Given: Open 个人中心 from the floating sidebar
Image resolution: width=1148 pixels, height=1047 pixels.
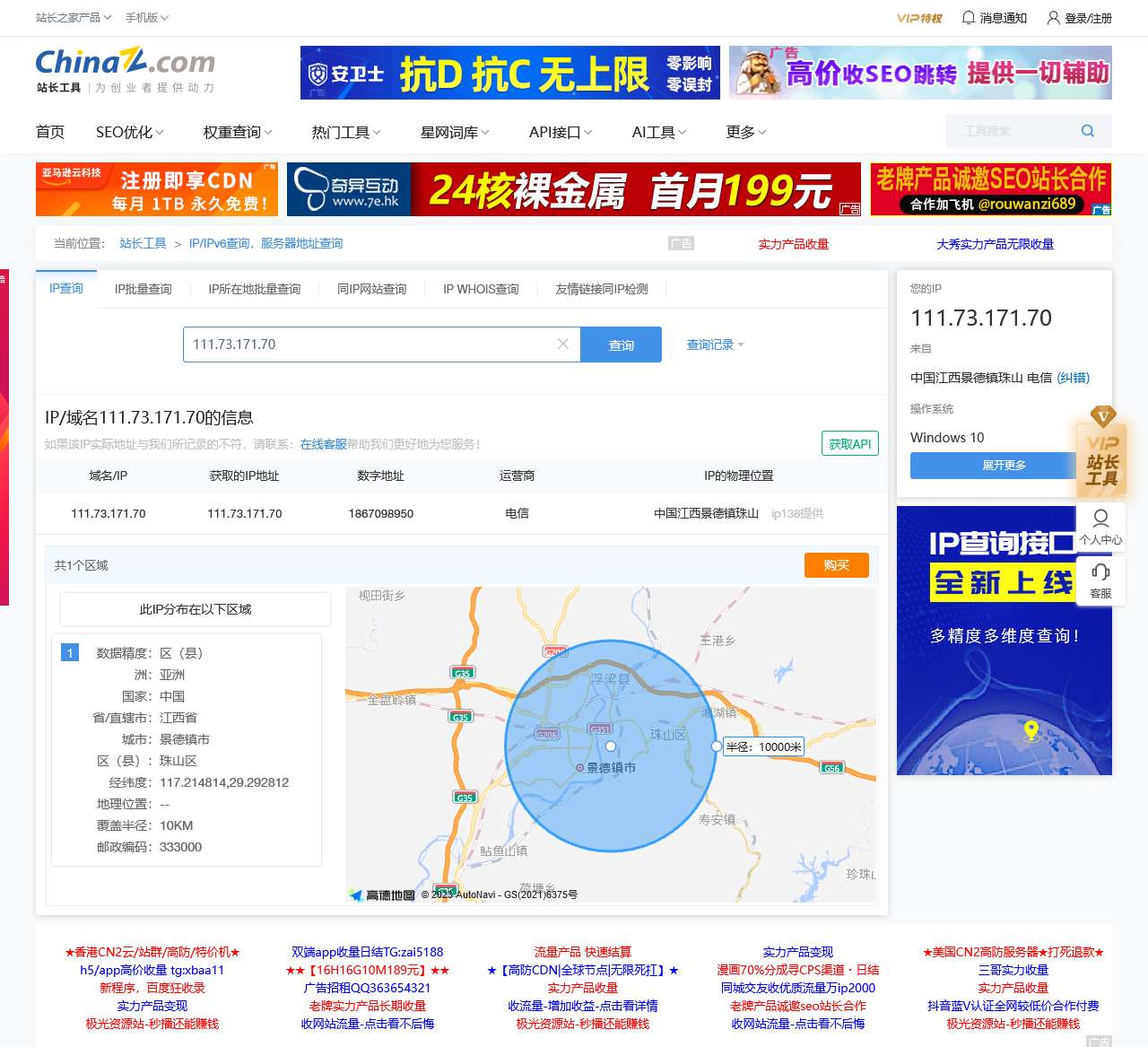Looking at the screenshot, I should point(1100,528).
